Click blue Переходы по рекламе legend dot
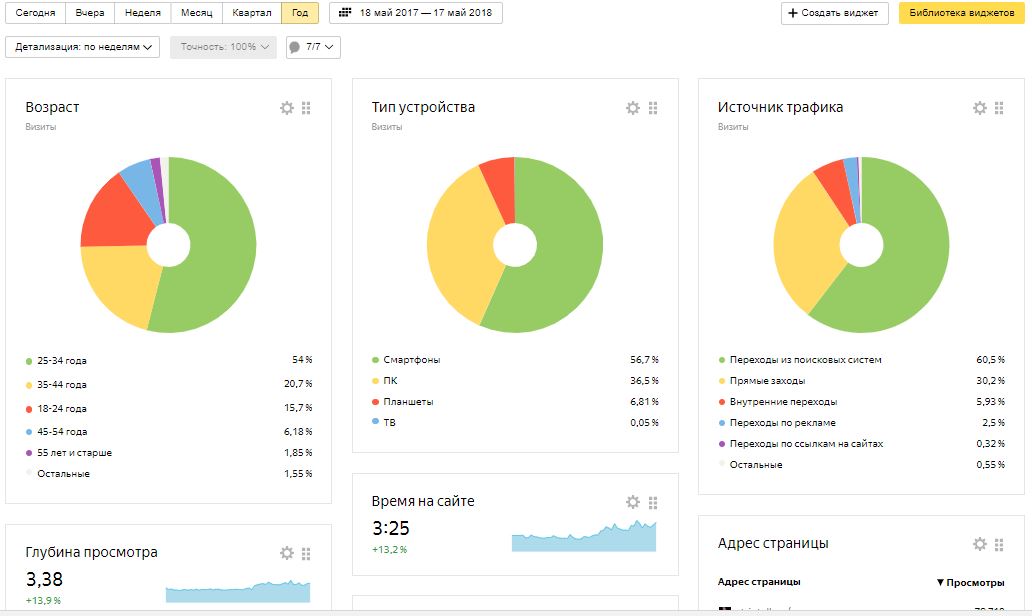 (722, 423)
